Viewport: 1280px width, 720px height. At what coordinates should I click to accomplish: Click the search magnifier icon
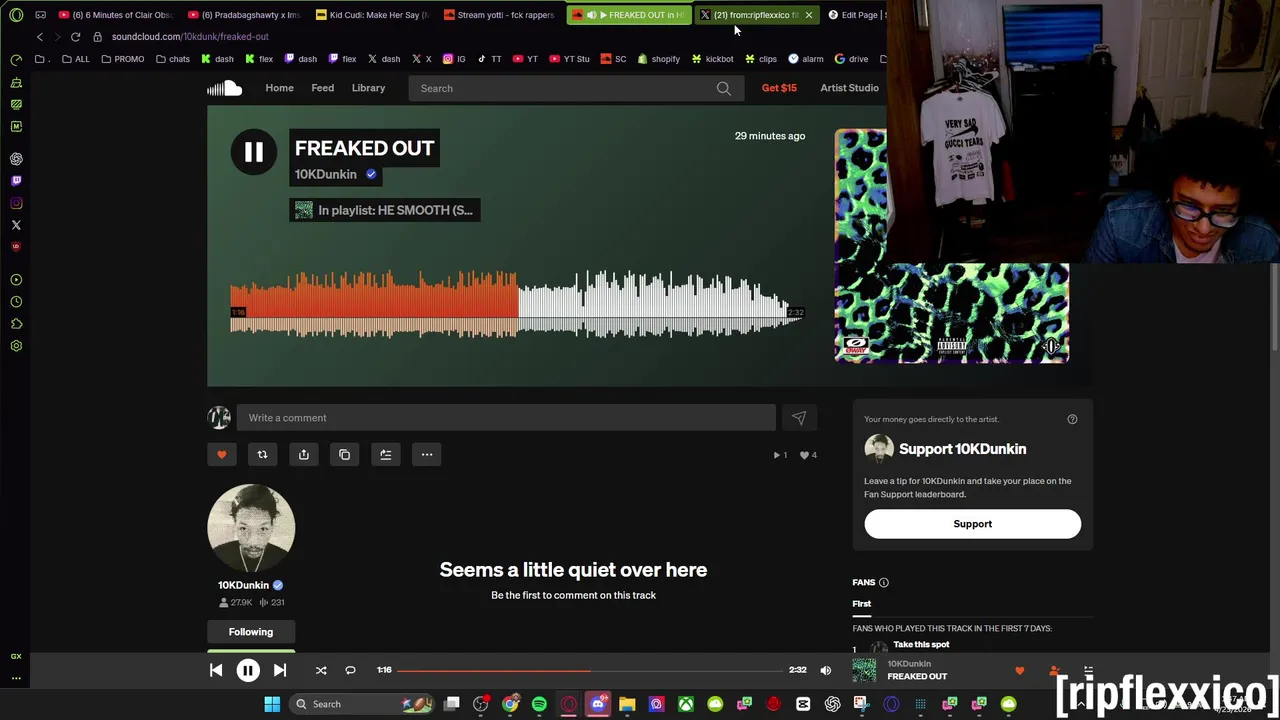coord(724,88)
